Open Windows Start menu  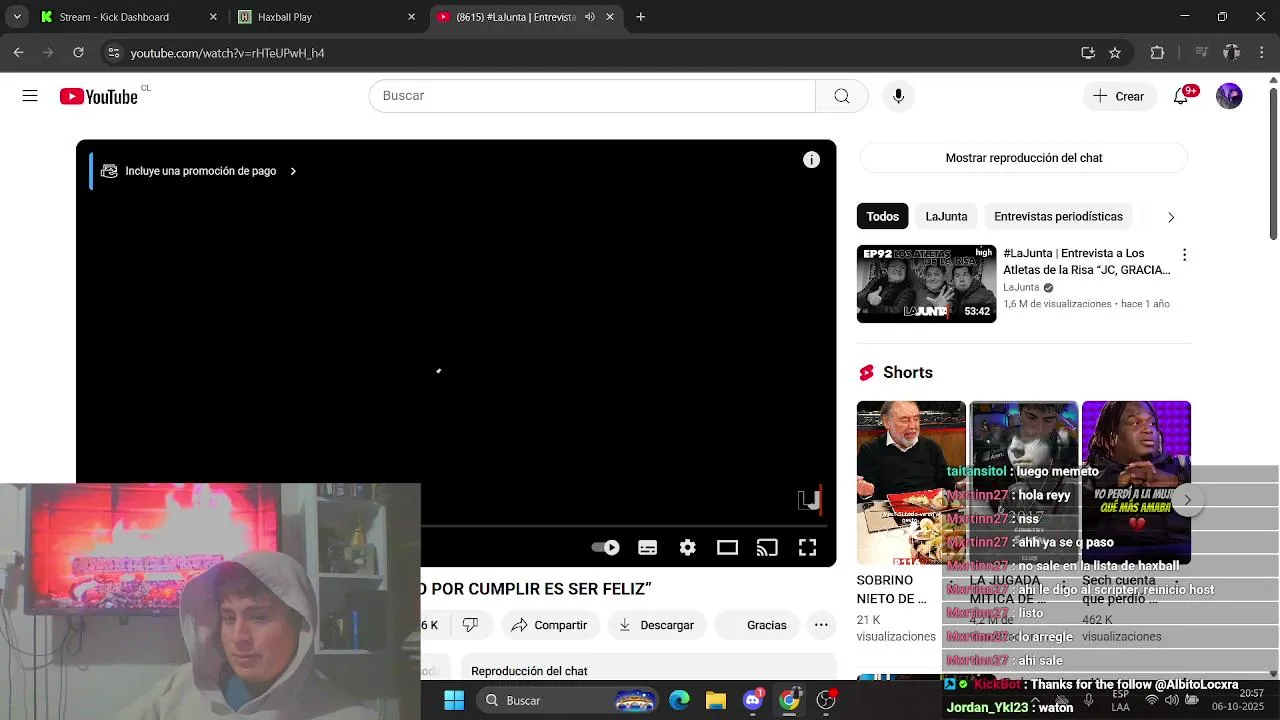(x=454, y=700)
